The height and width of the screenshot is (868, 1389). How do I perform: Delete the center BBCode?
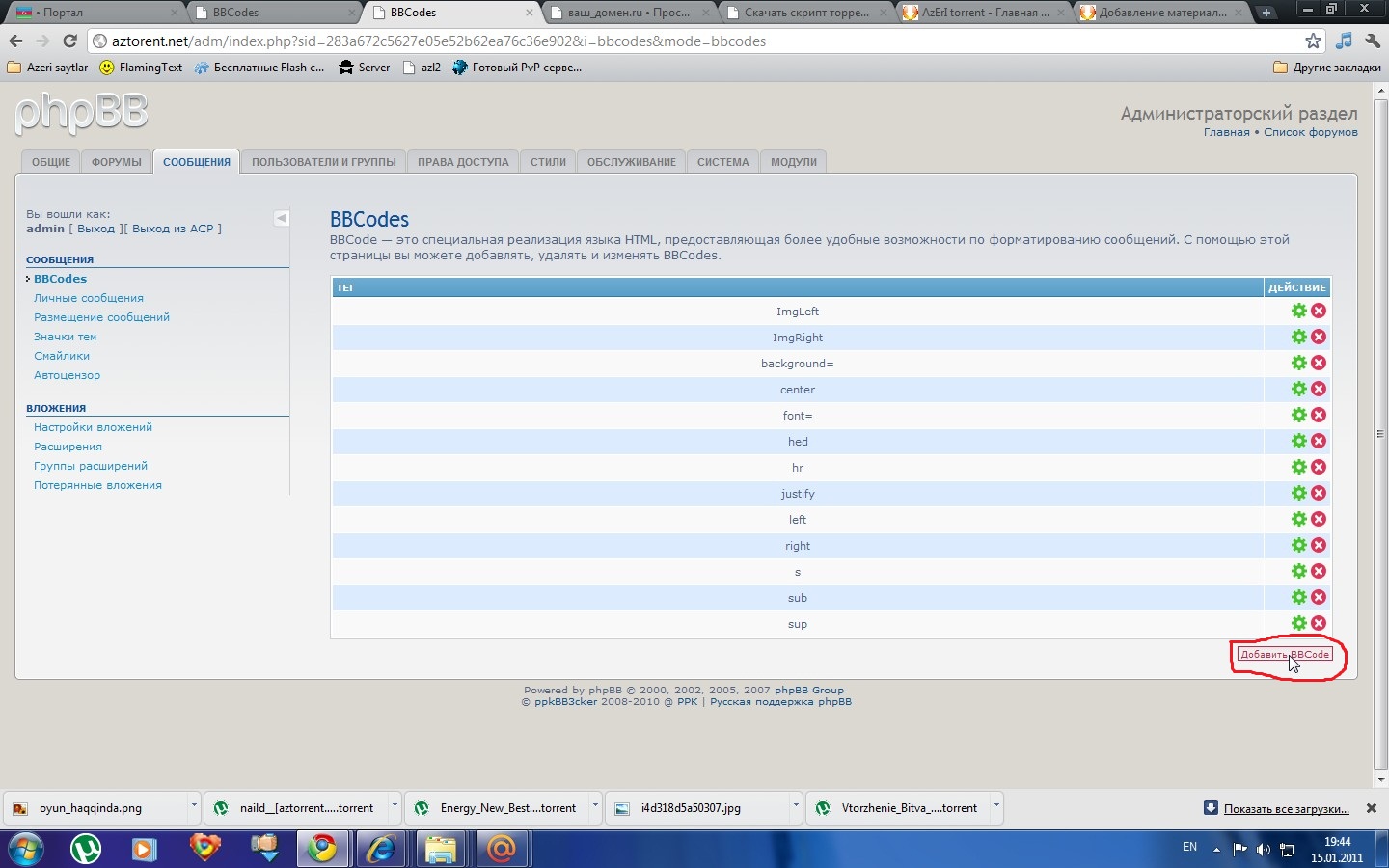tap(1319, 389)
